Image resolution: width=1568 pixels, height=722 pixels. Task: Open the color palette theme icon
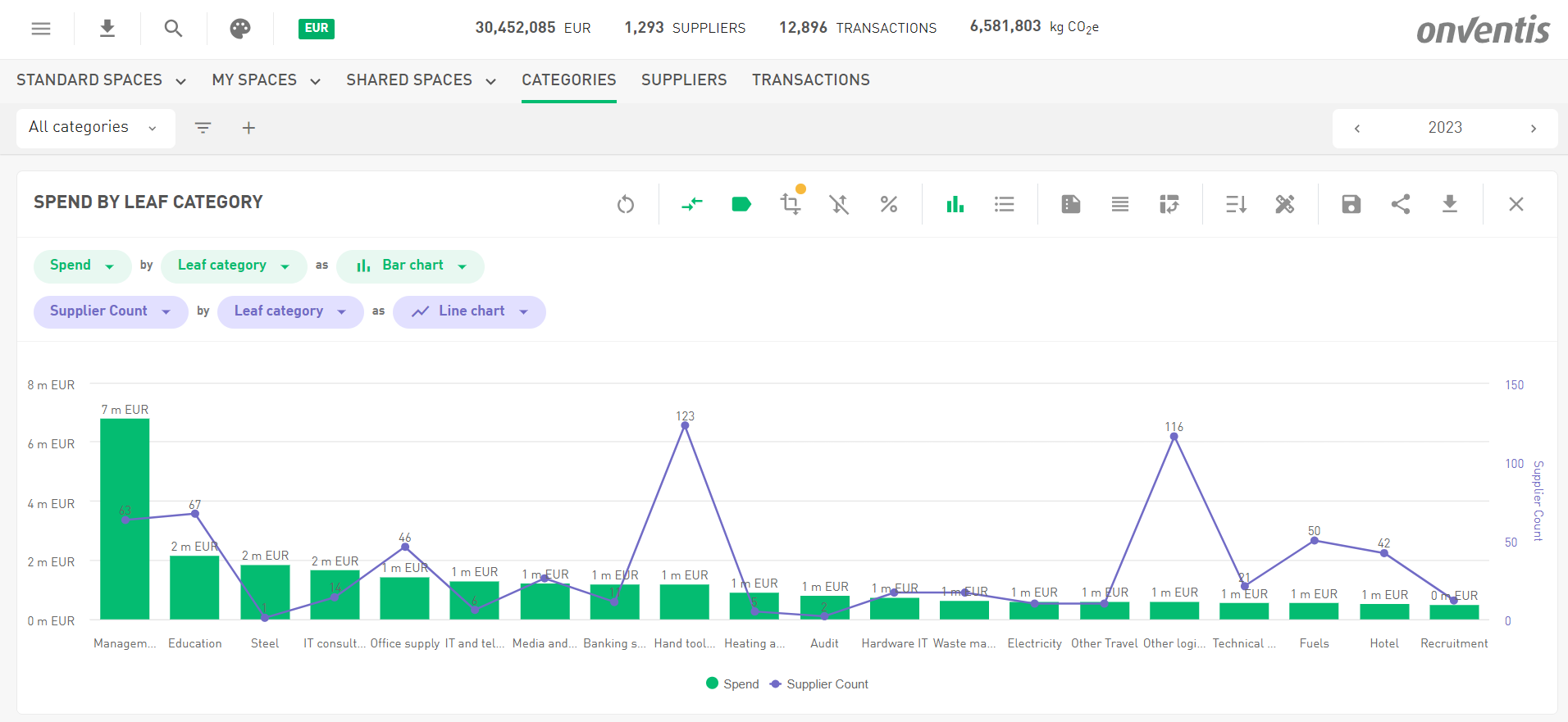(x=239, y=29)
